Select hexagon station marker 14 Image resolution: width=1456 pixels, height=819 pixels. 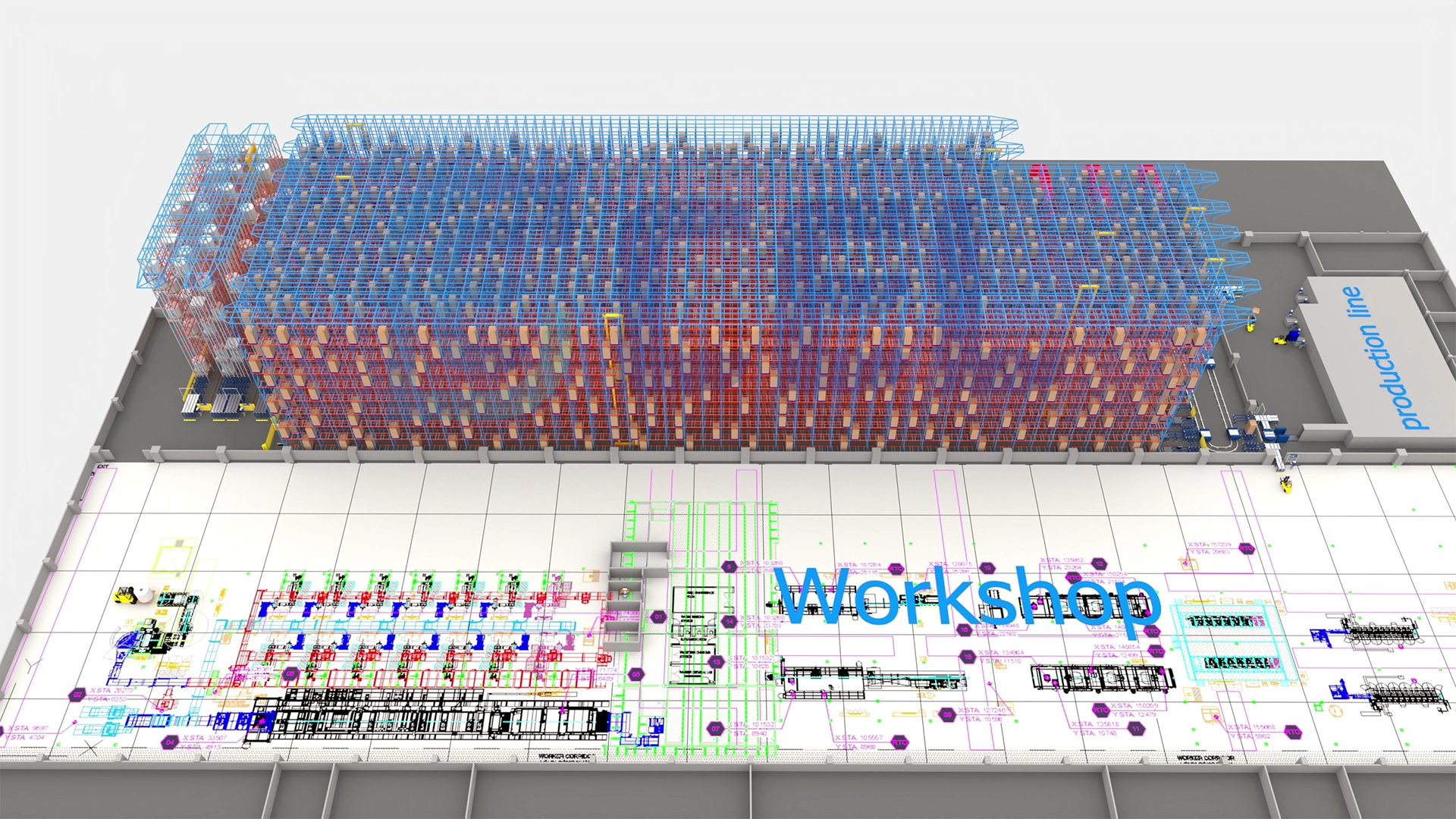(730, 621)
